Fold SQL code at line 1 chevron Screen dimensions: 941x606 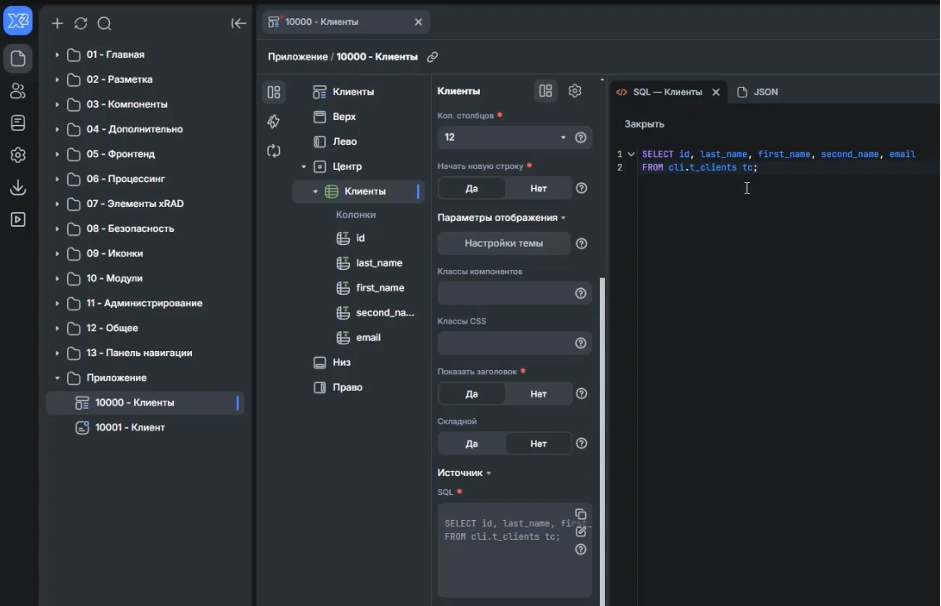pos(631,154)
